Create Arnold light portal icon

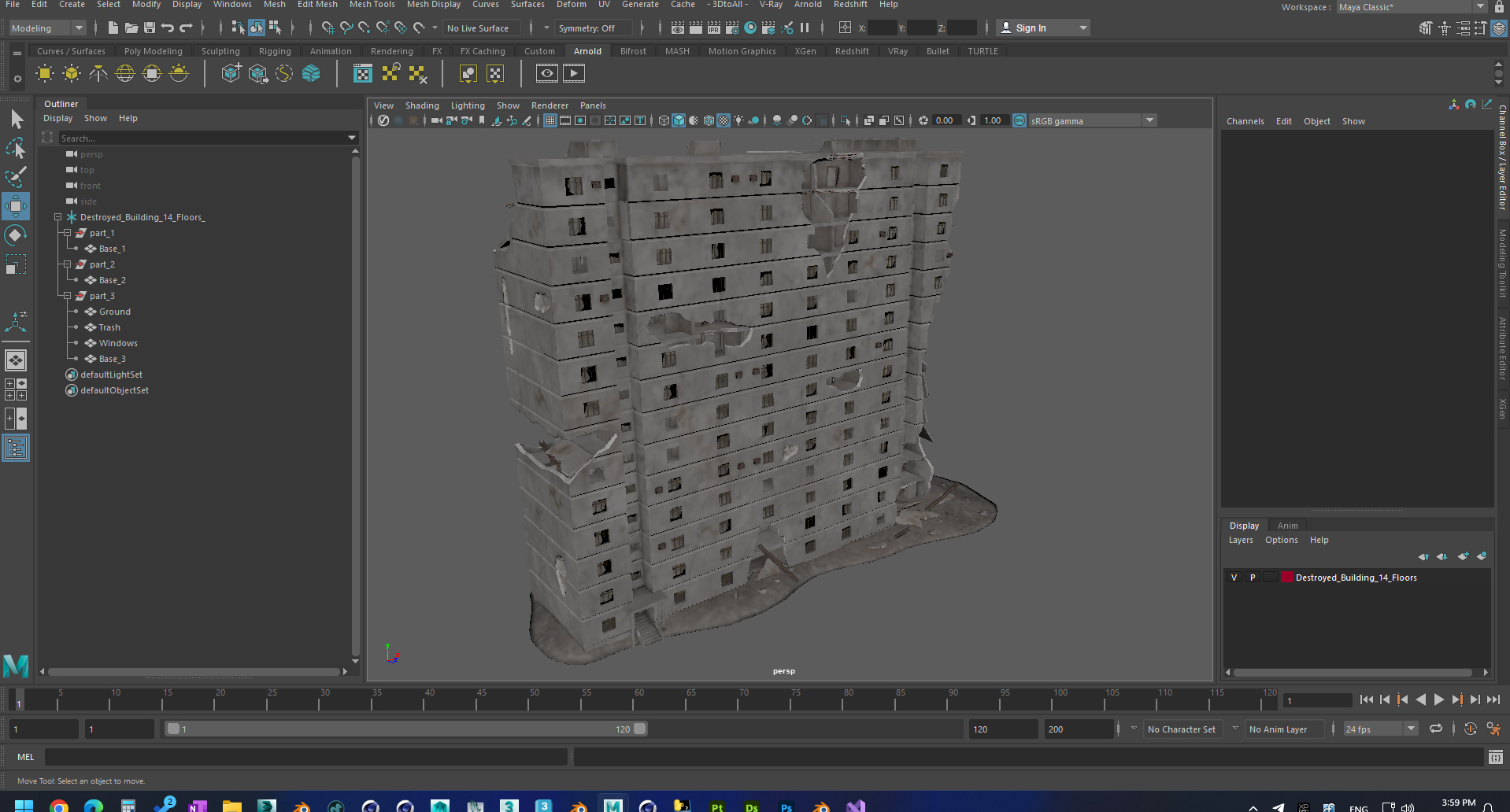152,74
